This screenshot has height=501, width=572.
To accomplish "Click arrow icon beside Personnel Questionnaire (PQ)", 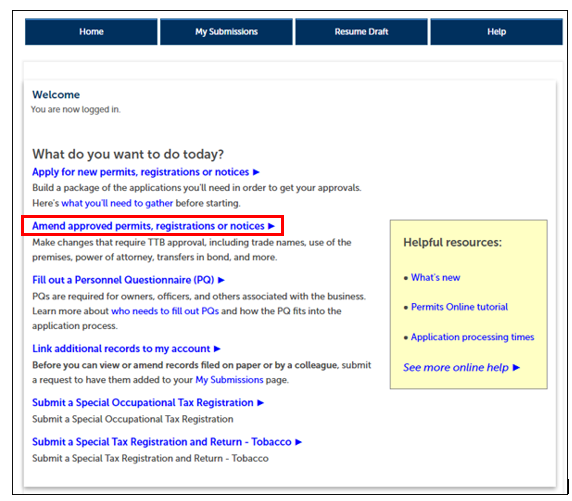I will pos(221,280).
